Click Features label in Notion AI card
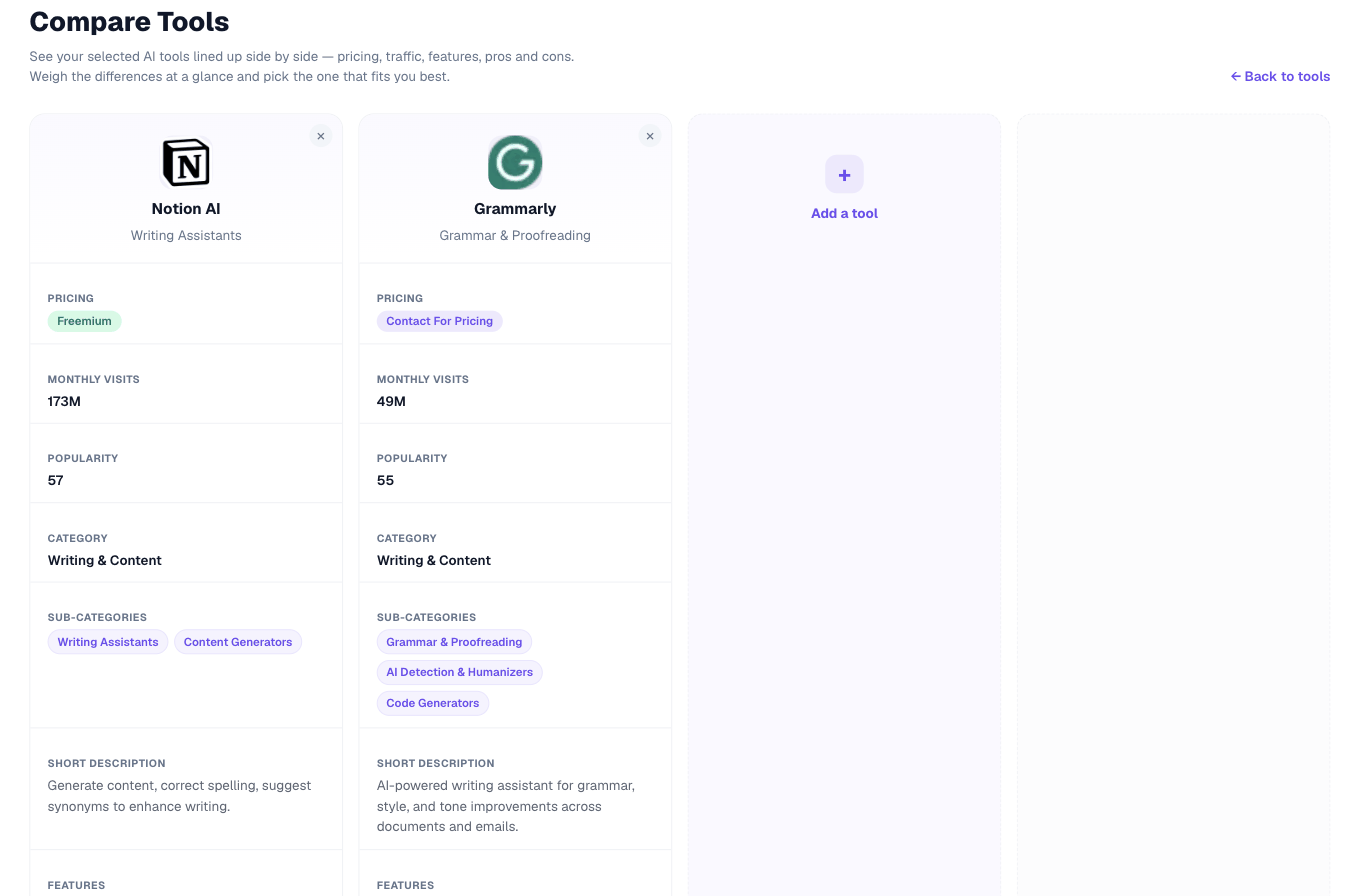This screenshot has width=1362, height=896. [x=77, y=885]
